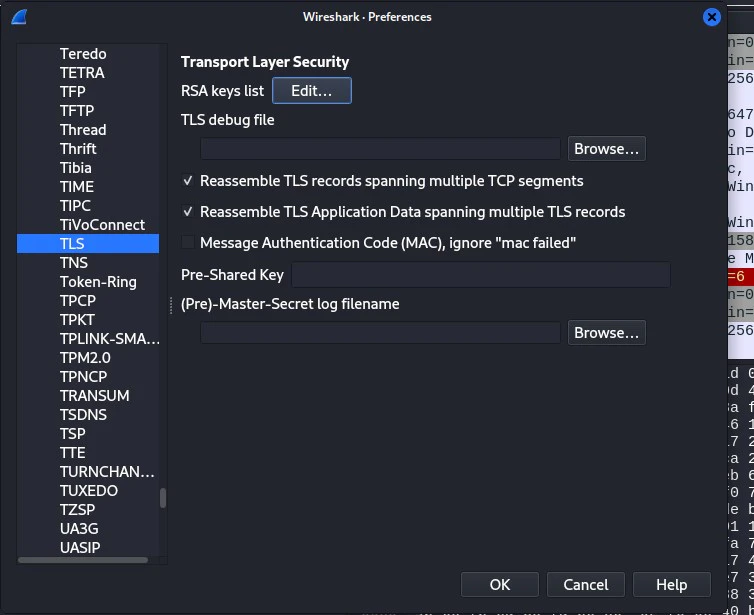Cancel the Preferences dialog

click(586, 585)
